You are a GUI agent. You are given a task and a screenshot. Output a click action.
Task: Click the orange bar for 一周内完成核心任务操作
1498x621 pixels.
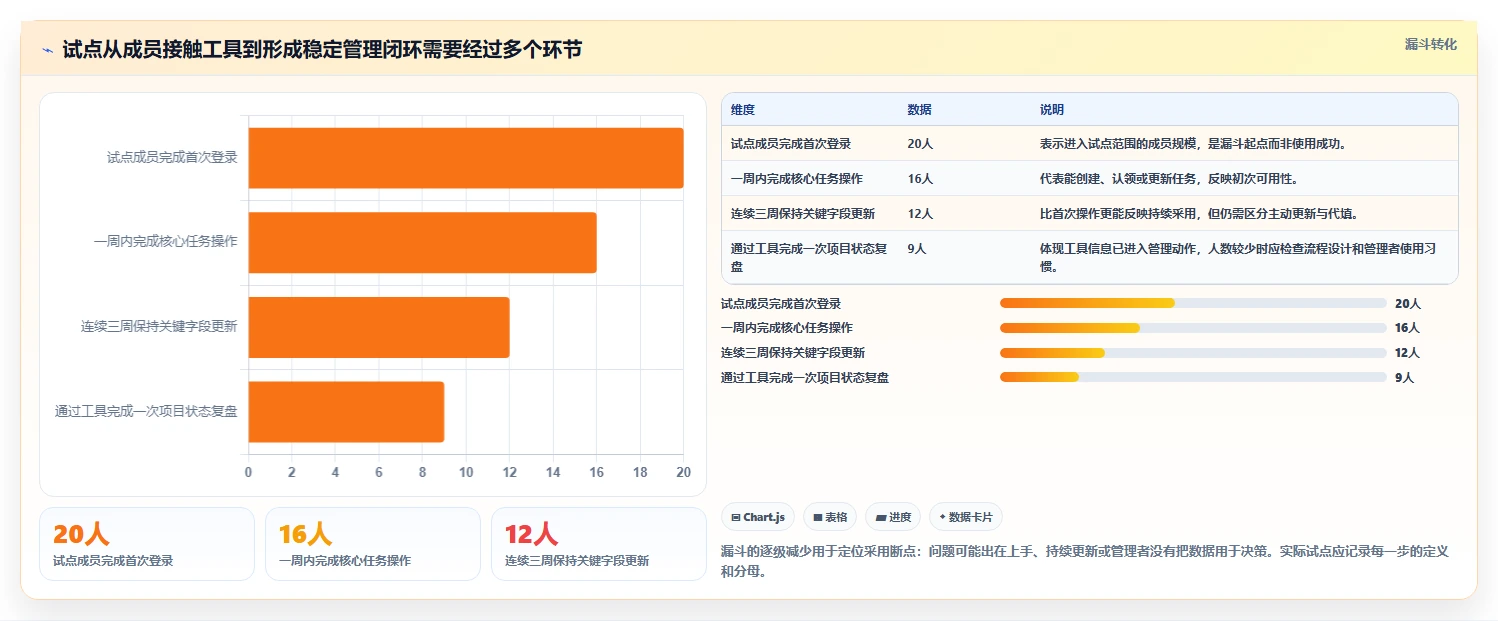(x=422, y=242)
